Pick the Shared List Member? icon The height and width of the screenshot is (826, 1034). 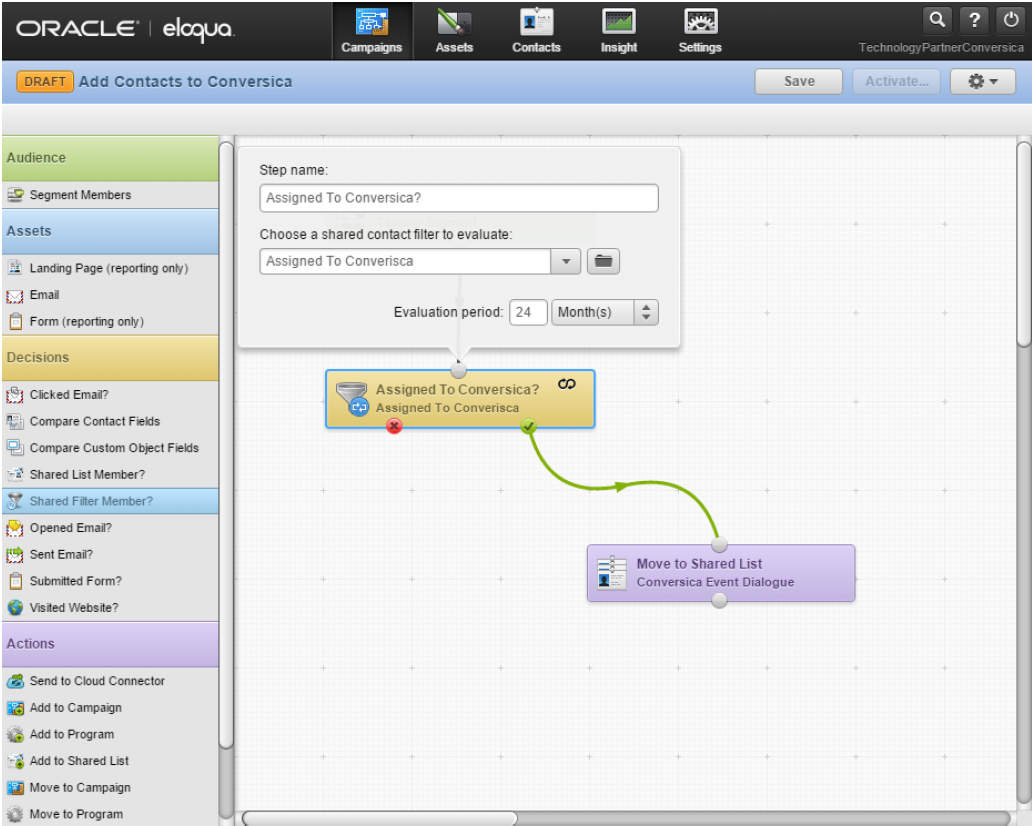point(15,475)
